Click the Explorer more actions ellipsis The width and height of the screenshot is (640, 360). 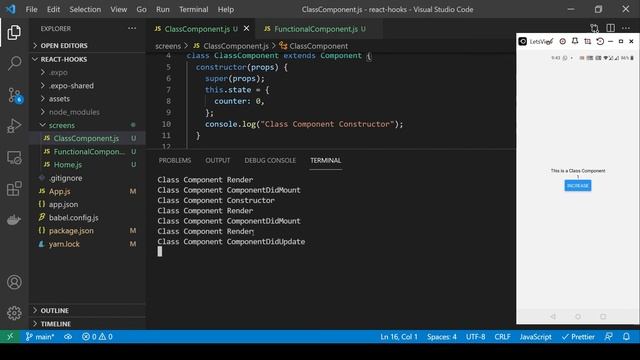(x=132, y=28)
